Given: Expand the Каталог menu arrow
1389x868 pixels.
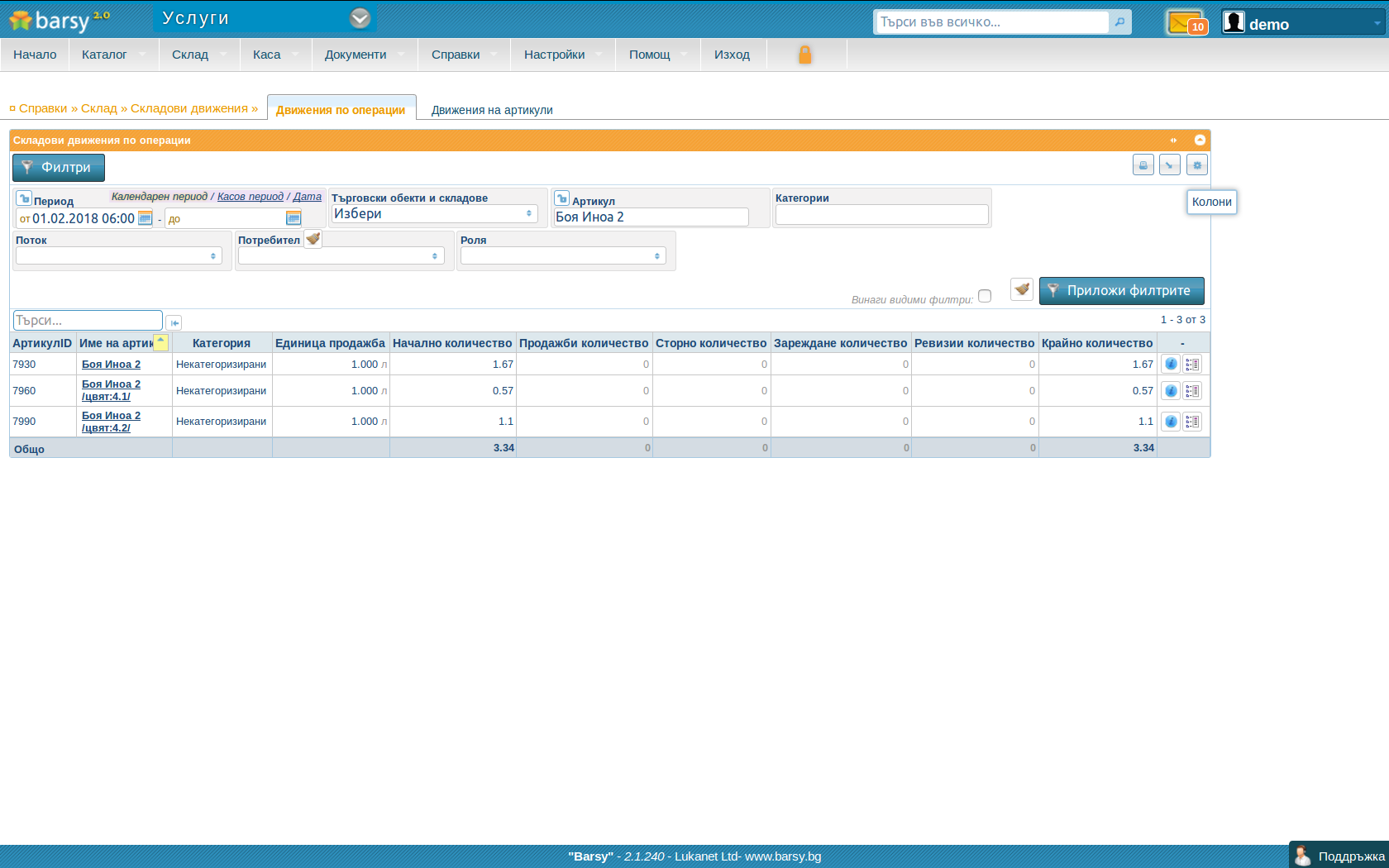Looking at the screenshot, I should pyautogui.click(x=142, y=55).
